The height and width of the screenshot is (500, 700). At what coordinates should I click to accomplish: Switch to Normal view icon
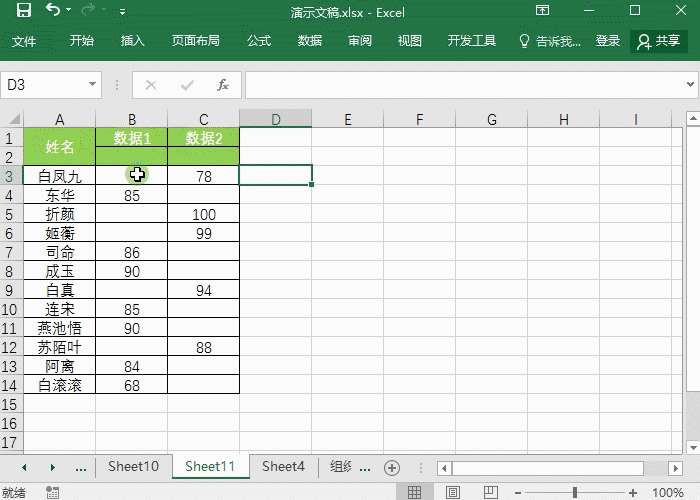coord(414,492)
